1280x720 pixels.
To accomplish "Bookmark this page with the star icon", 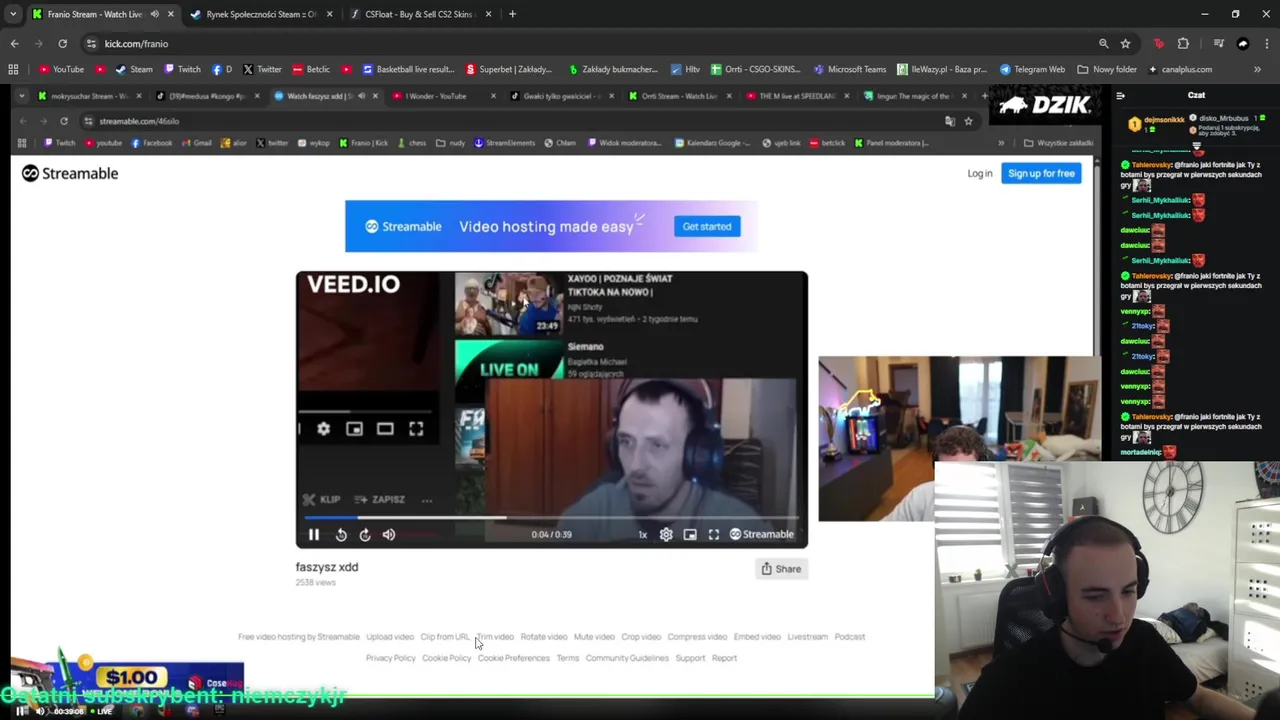I will tap(1125, 44).
